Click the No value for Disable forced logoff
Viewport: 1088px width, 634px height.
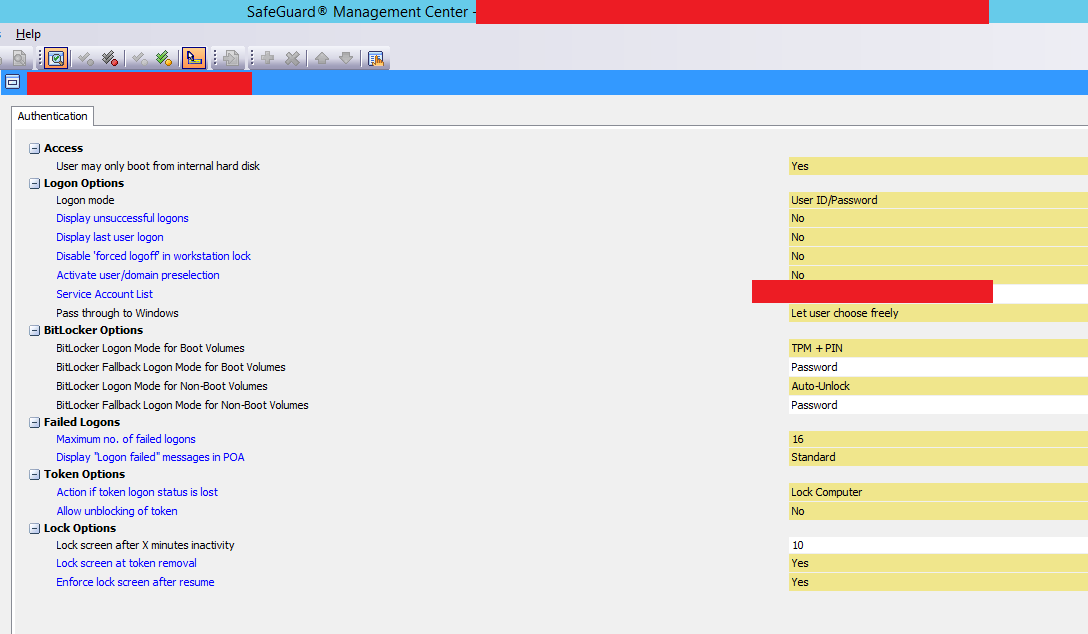tap(938, 256)
